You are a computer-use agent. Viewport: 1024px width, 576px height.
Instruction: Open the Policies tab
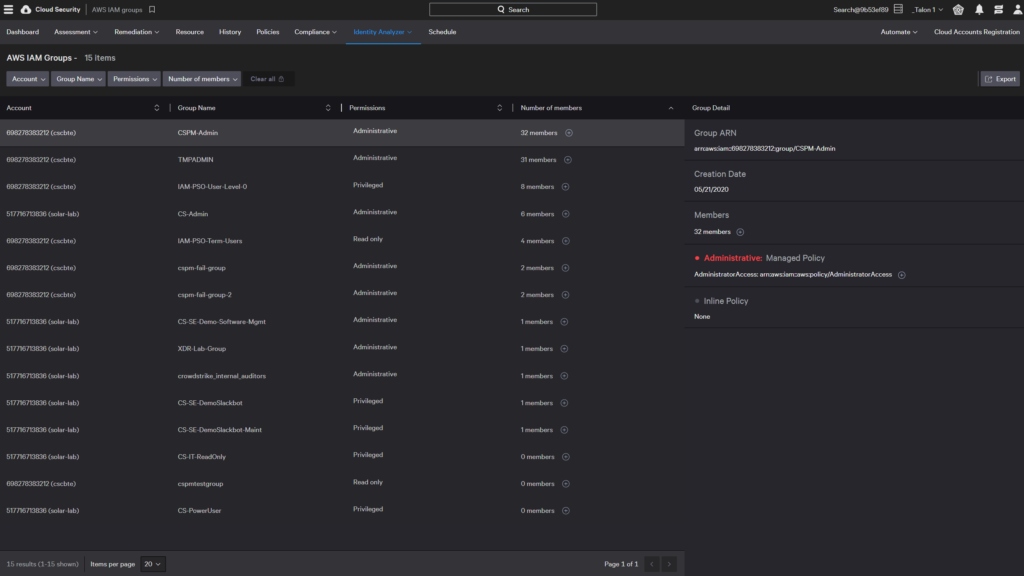[268, 32]
